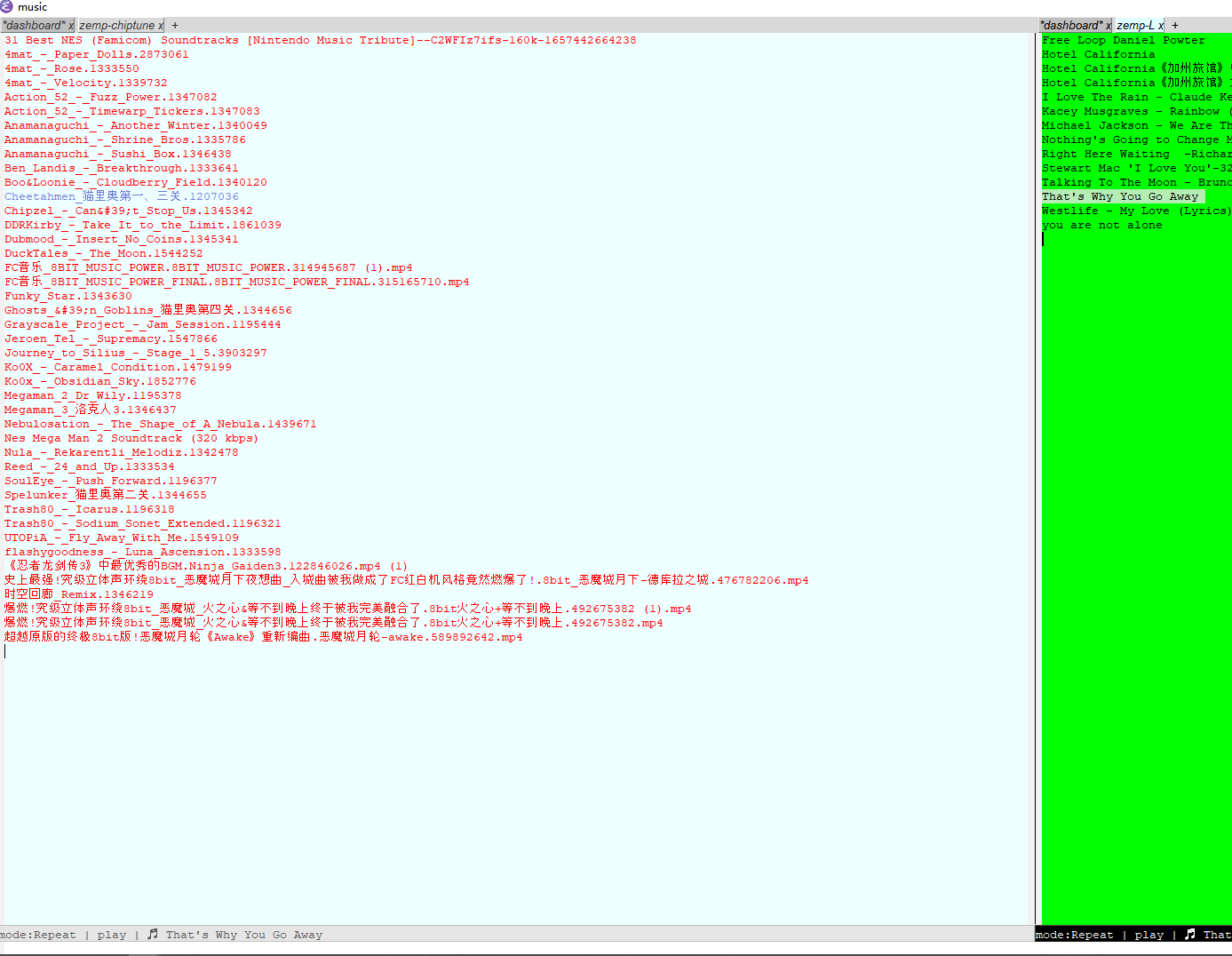Select Journey_to_Silius_-_Stage_1_5 entry
Image resolution: width=1232 pixels, height=956 pixels.
(x=136, y=353)
